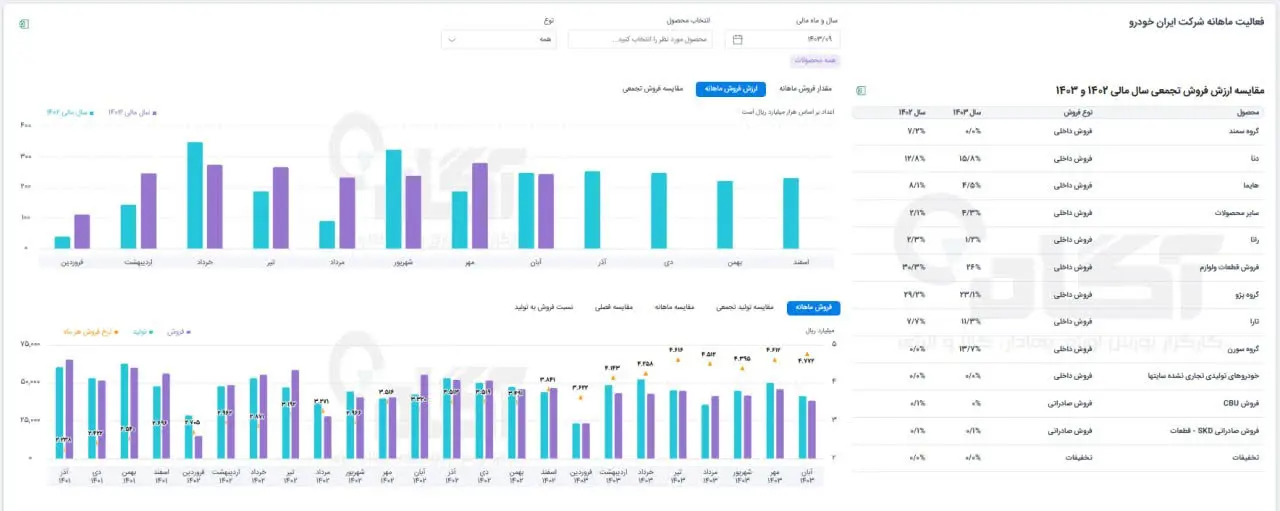Select the خودروهای تولیدی تجاری نشده سایتها row
This screenshot has width=1280, height=511.
point(1060,376)
